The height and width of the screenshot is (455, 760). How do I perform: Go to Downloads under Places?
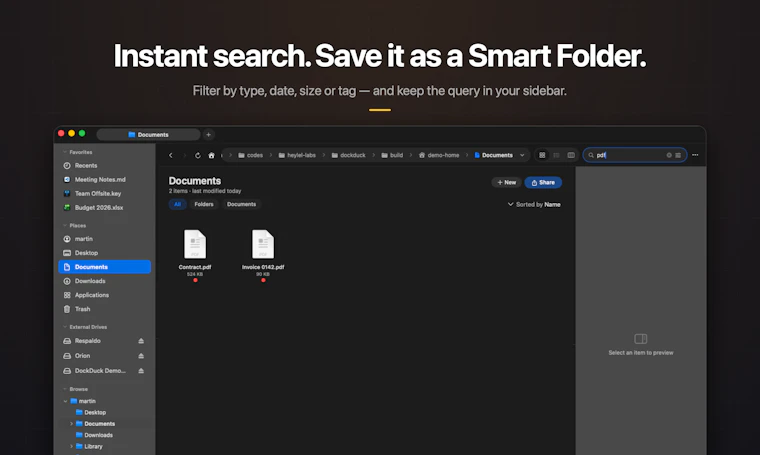click(x=105, y=281)
